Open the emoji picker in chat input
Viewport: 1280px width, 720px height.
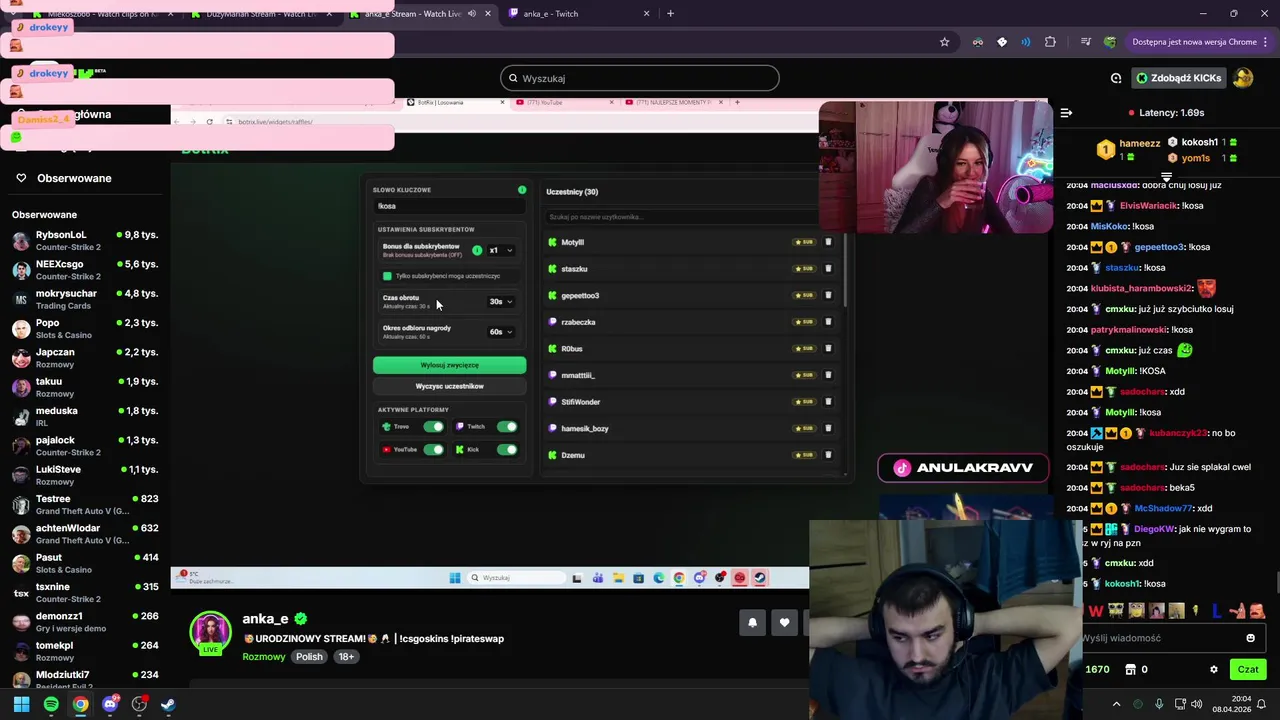pyautogui.click(x=1250, y=638)
